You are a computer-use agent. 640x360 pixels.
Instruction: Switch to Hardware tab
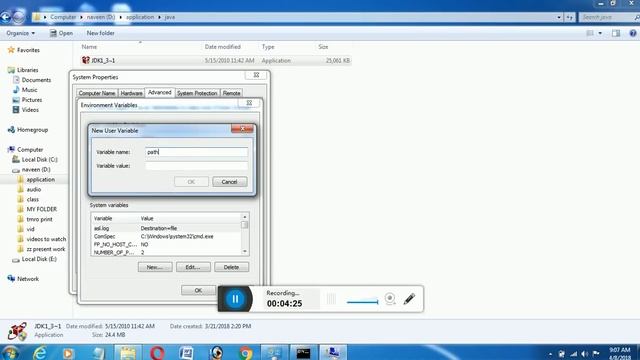coord(131,93)
